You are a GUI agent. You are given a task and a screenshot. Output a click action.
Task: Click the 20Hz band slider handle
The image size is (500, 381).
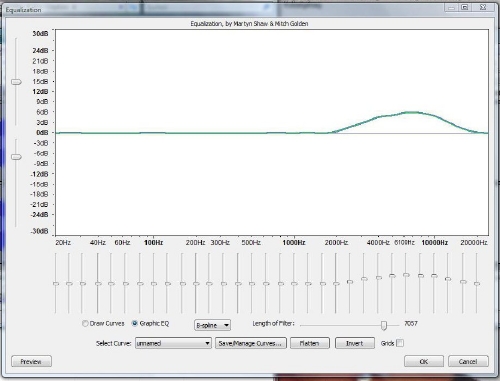tap(56, 284)
